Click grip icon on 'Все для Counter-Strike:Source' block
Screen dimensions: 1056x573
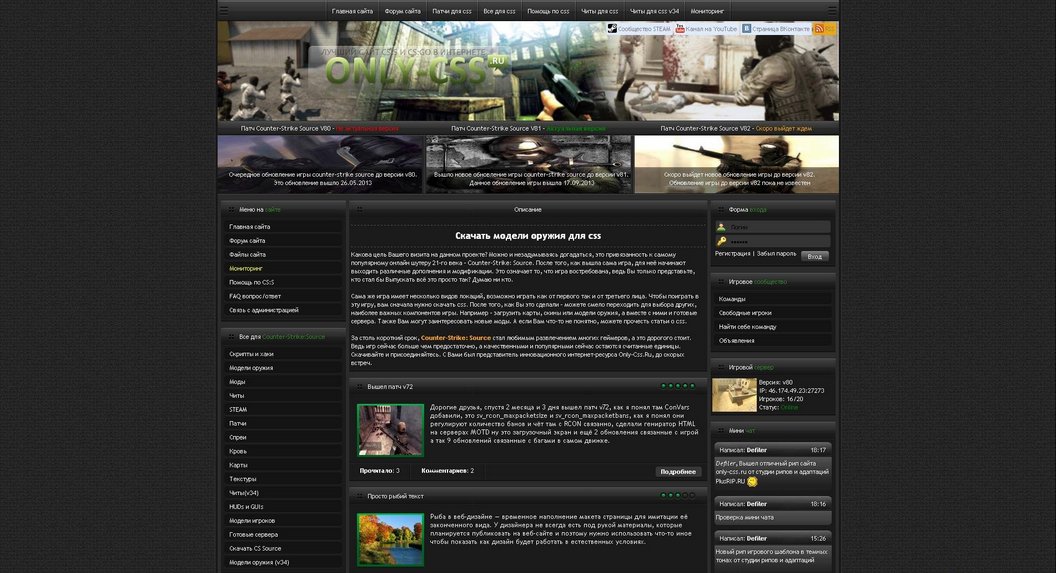232,336
